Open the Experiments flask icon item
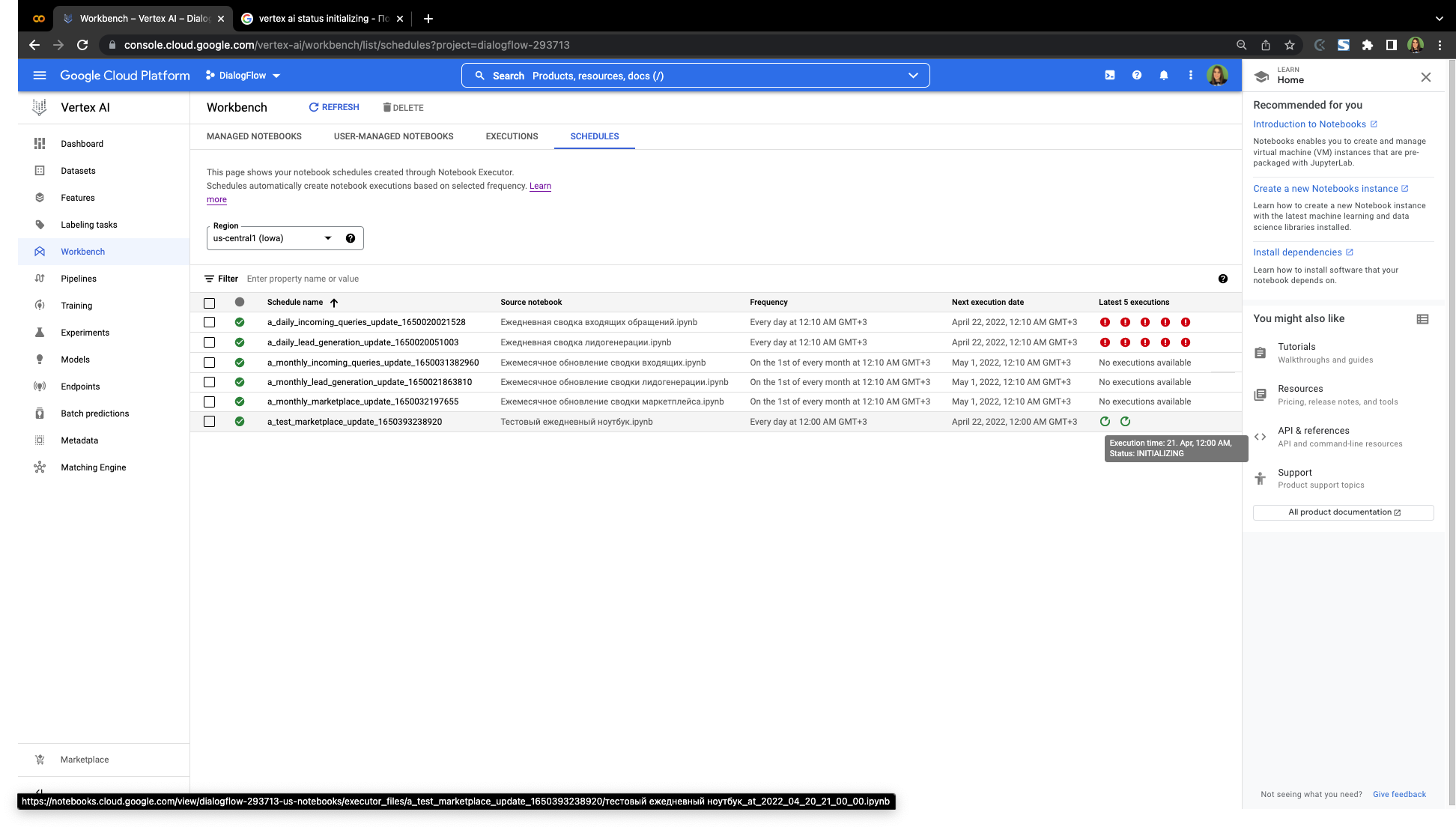 pos(40,333)
